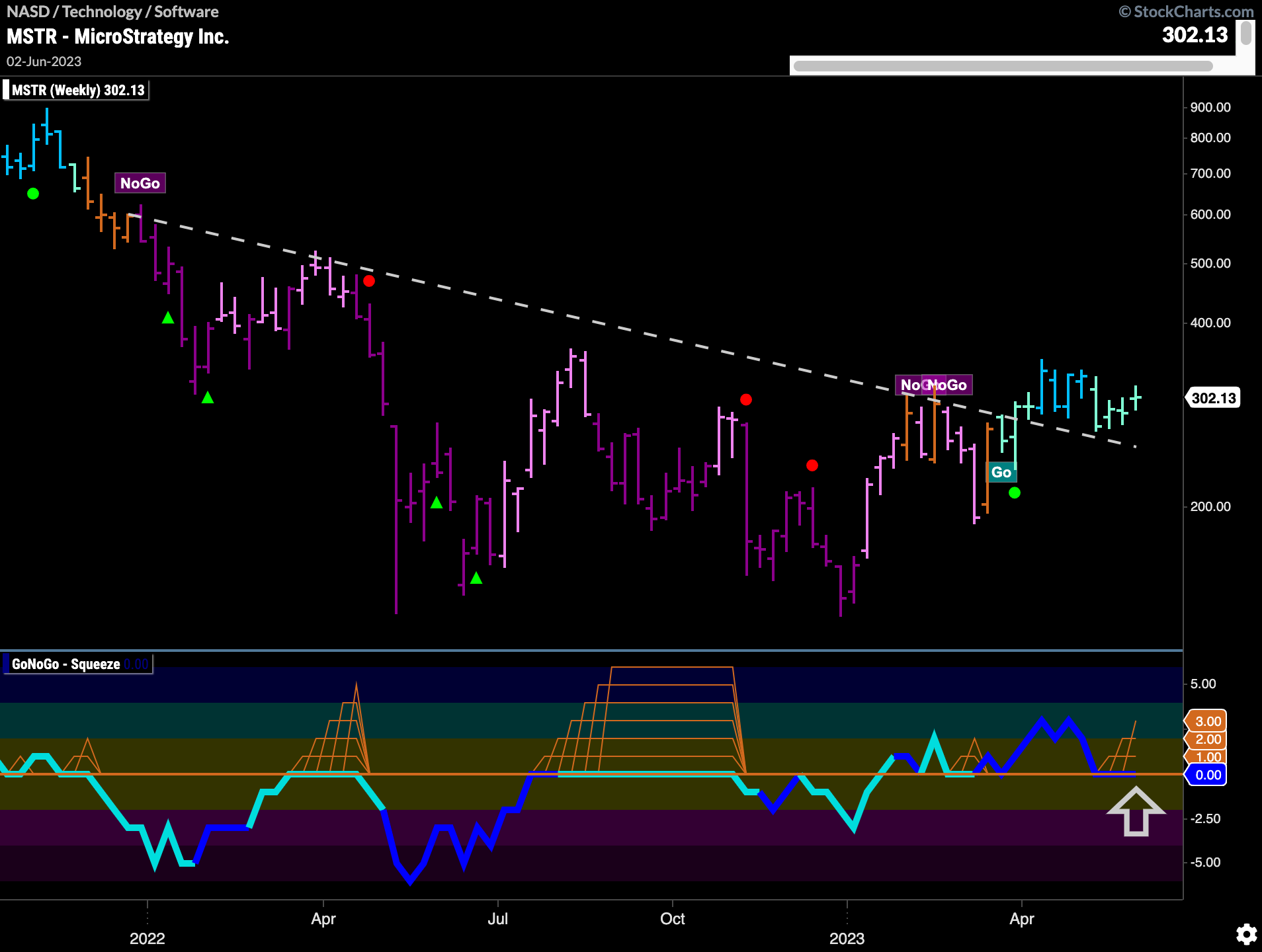The height and width of the screenshot is (952, 1262).
Task: Click the green triangle near the 400 level
Action: pos(168,318)
